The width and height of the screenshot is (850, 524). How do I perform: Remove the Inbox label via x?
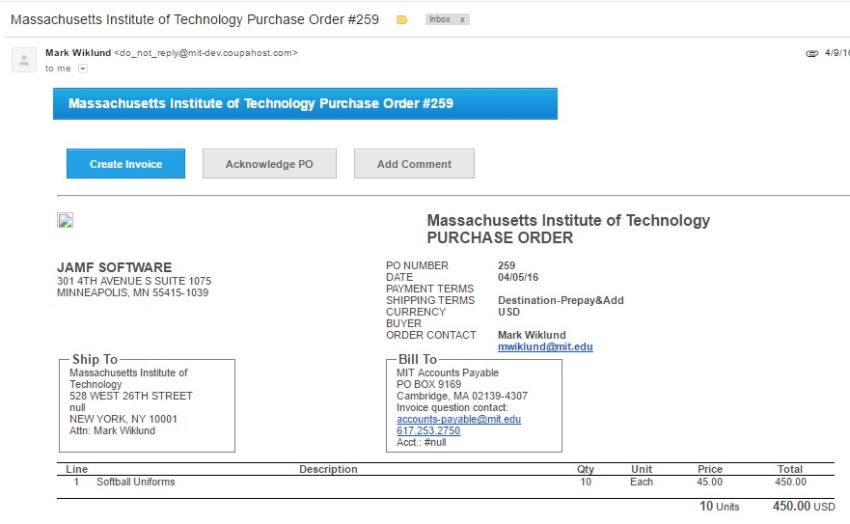click(463, 20)
